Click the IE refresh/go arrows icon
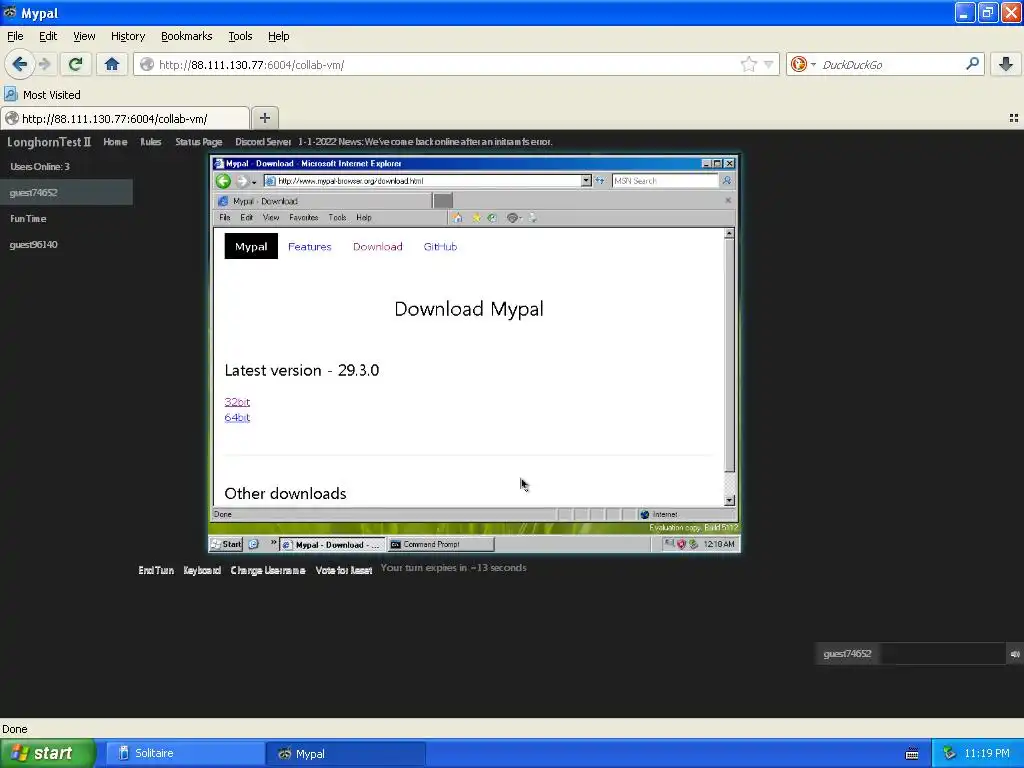The width and height of the screenshot is (1024, 768). (x=600, y=181)
